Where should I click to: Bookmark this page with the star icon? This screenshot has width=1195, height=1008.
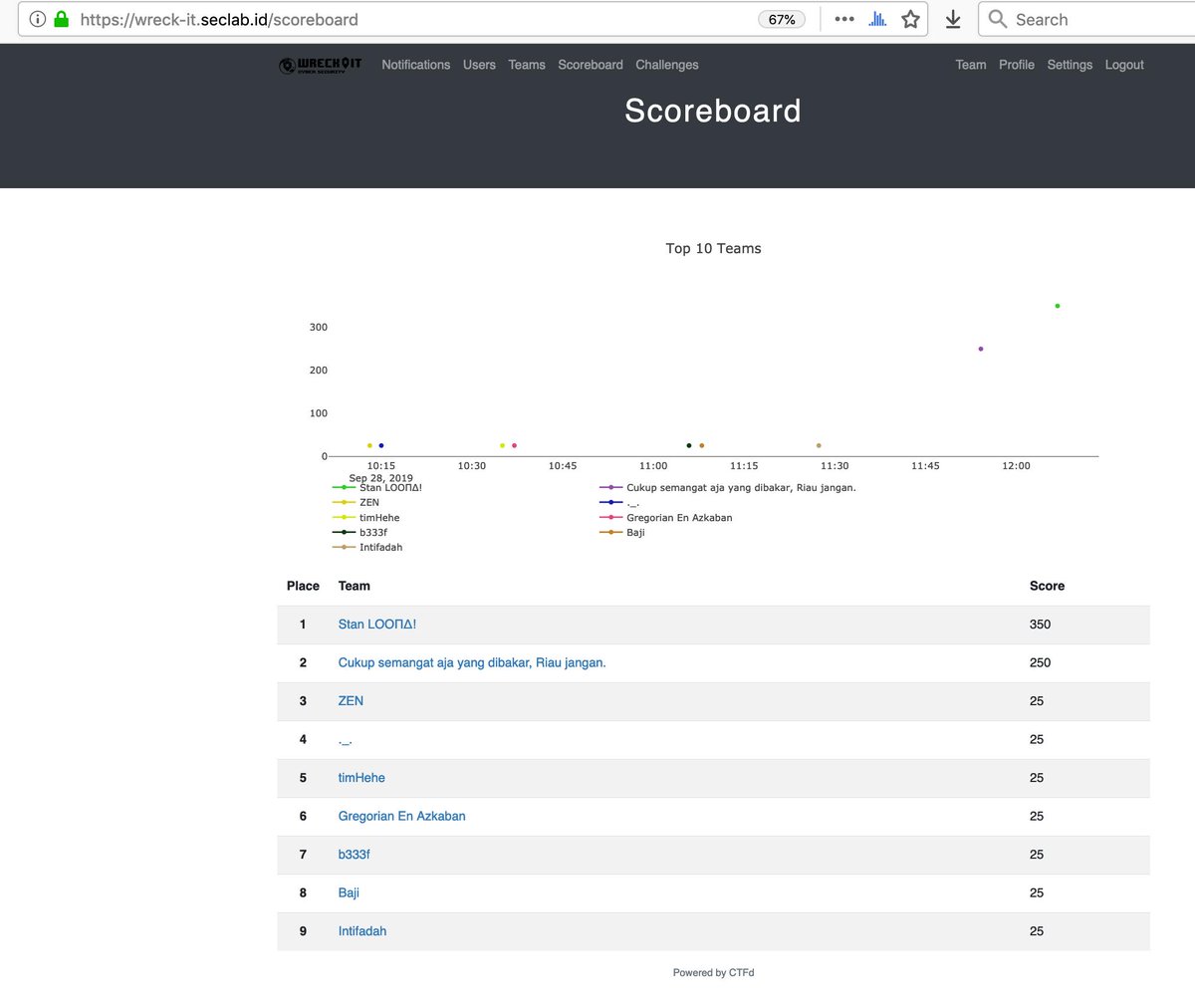coord(910,19)
